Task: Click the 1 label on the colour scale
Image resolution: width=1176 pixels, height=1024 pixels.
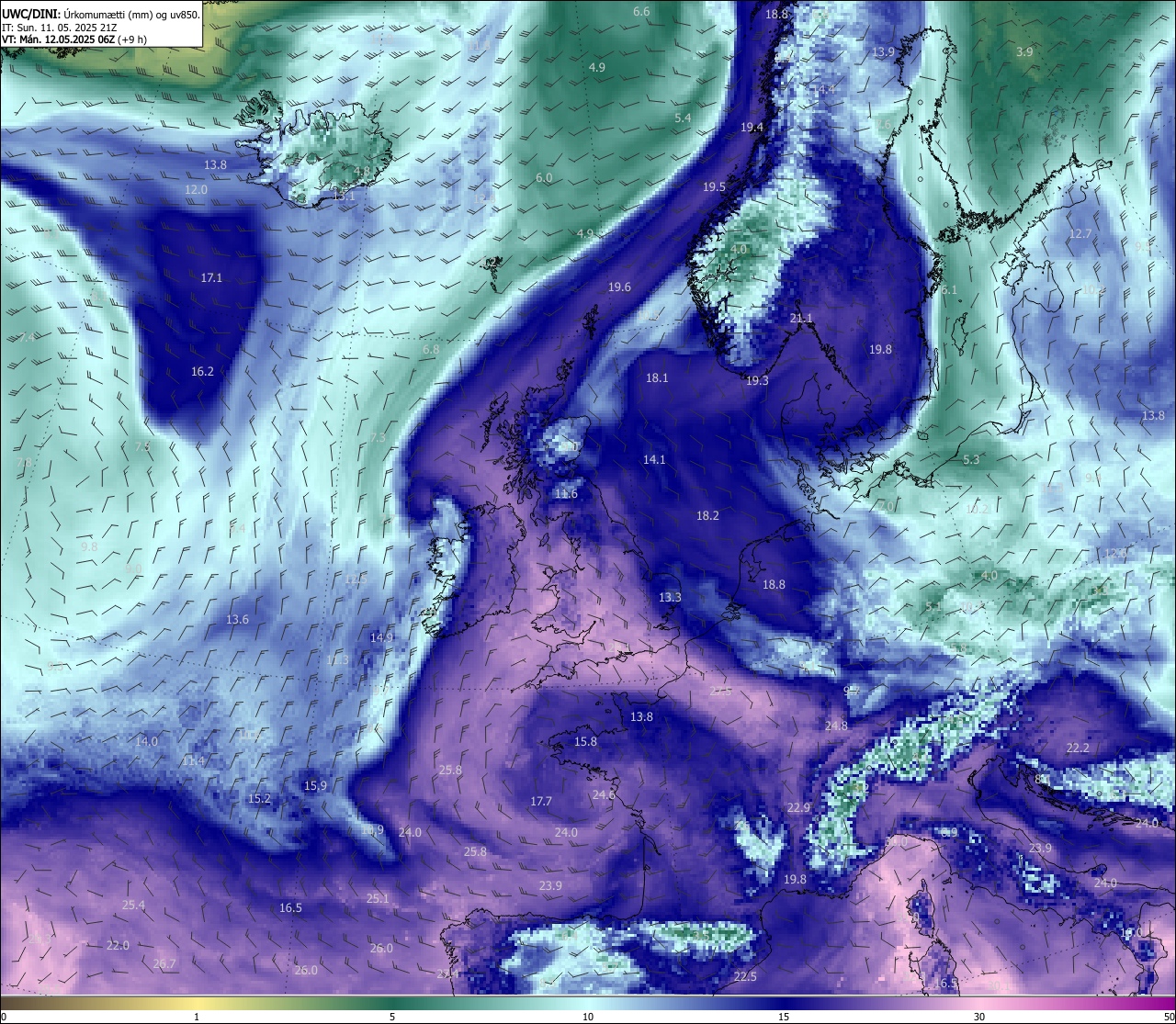Action: [197, 1017]
